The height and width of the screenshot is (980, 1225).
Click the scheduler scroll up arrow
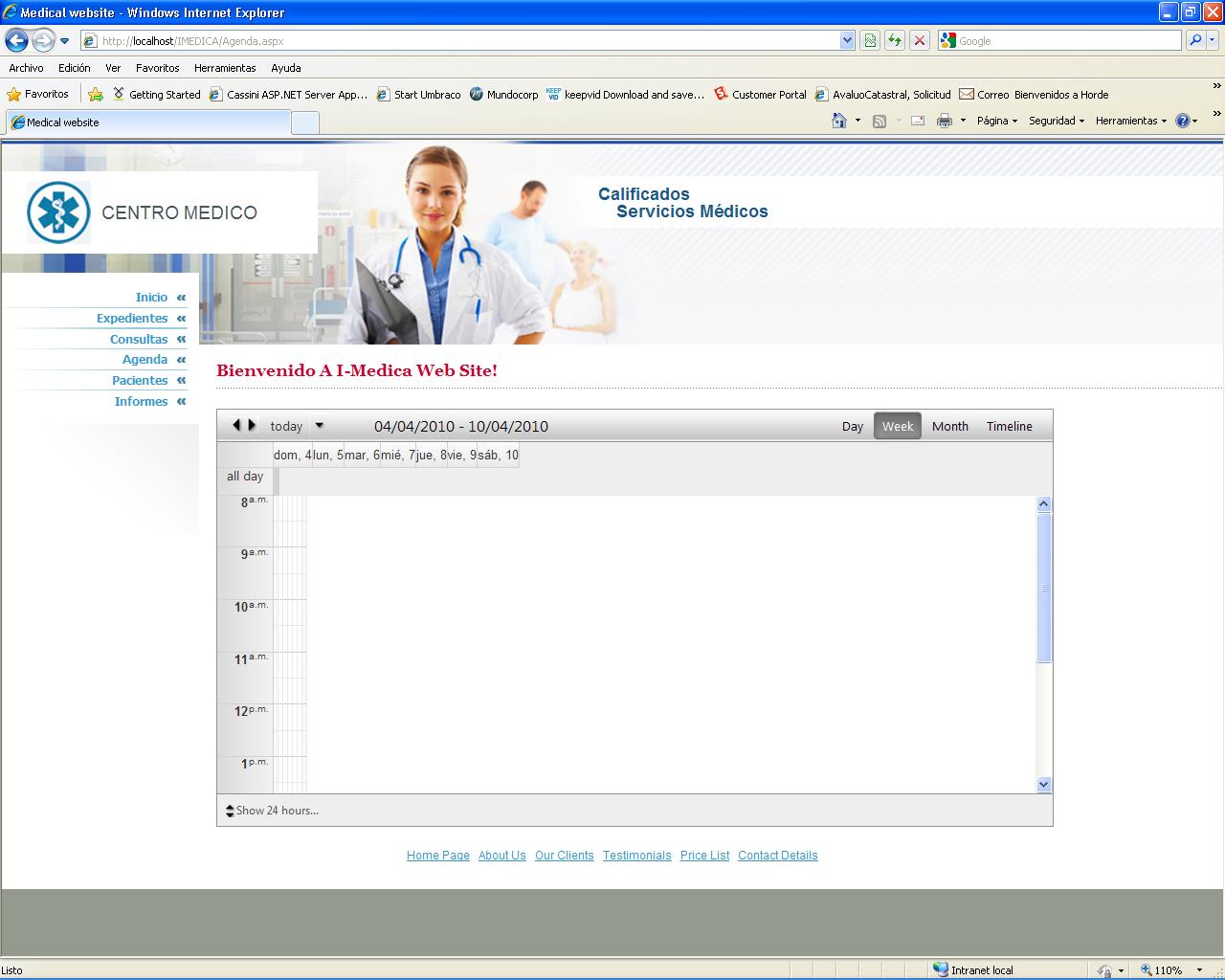pos(1044,504)
